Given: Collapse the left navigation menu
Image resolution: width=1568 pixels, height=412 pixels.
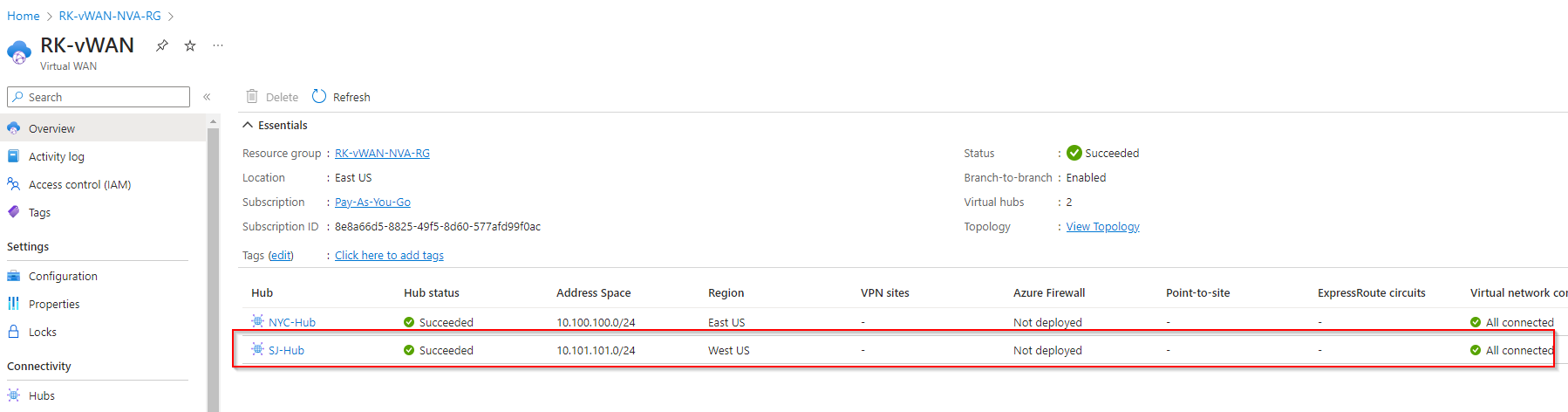Looking at the screenshot, I should 207,97.
